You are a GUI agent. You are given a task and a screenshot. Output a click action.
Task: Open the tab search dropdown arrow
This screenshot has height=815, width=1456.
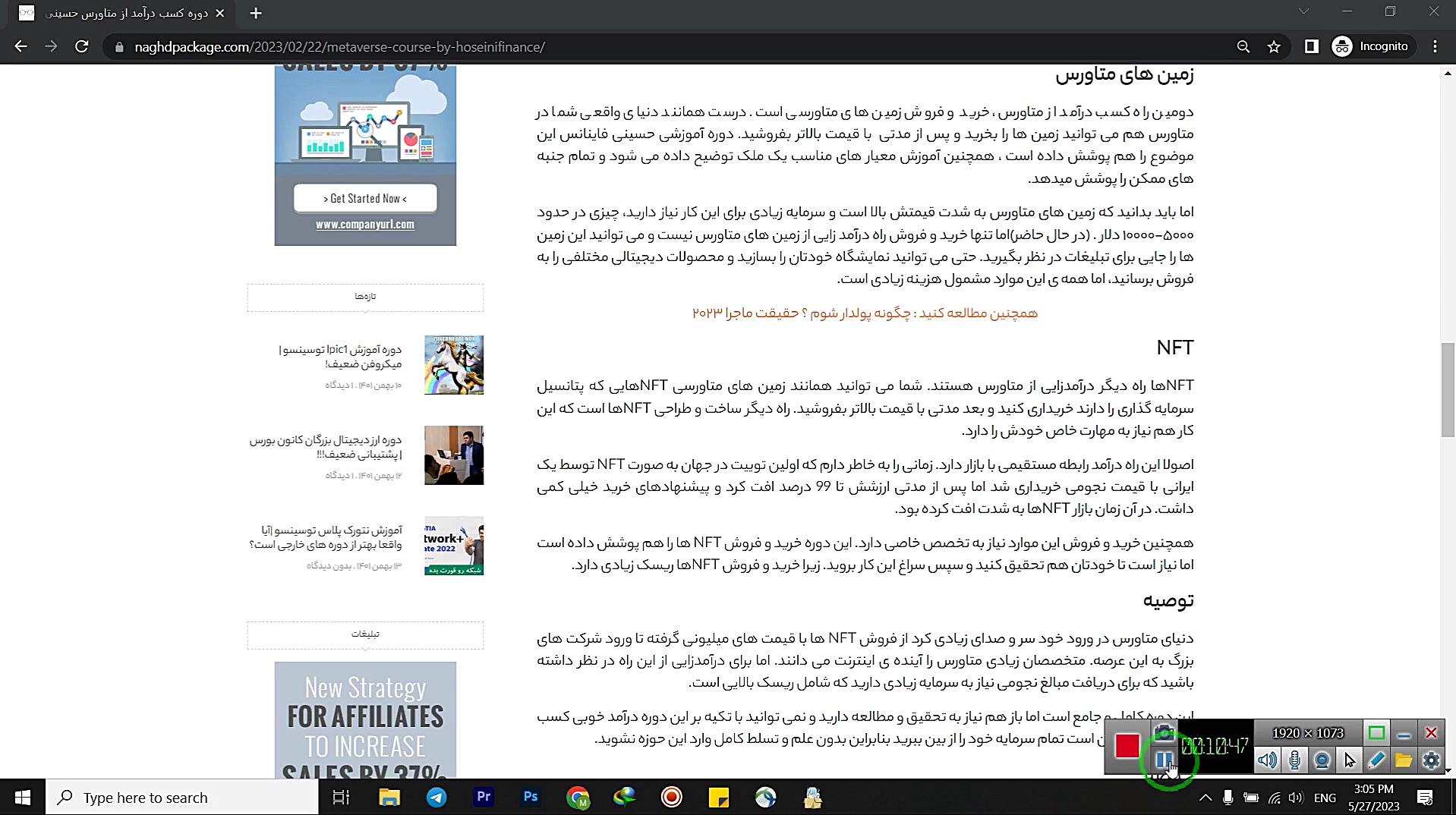[1303, 11]
